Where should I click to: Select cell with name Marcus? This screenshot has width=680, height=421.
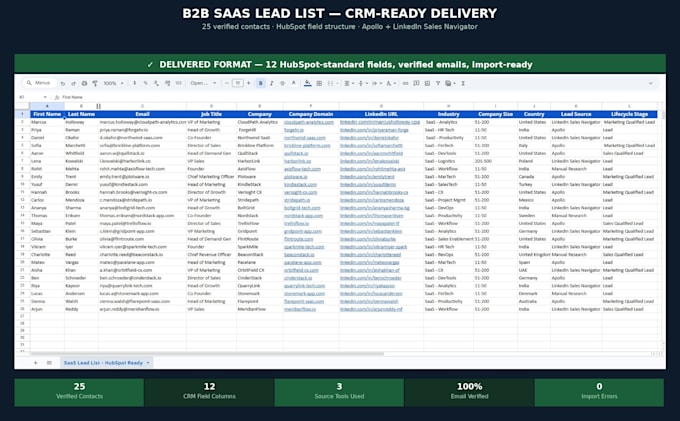47,122
